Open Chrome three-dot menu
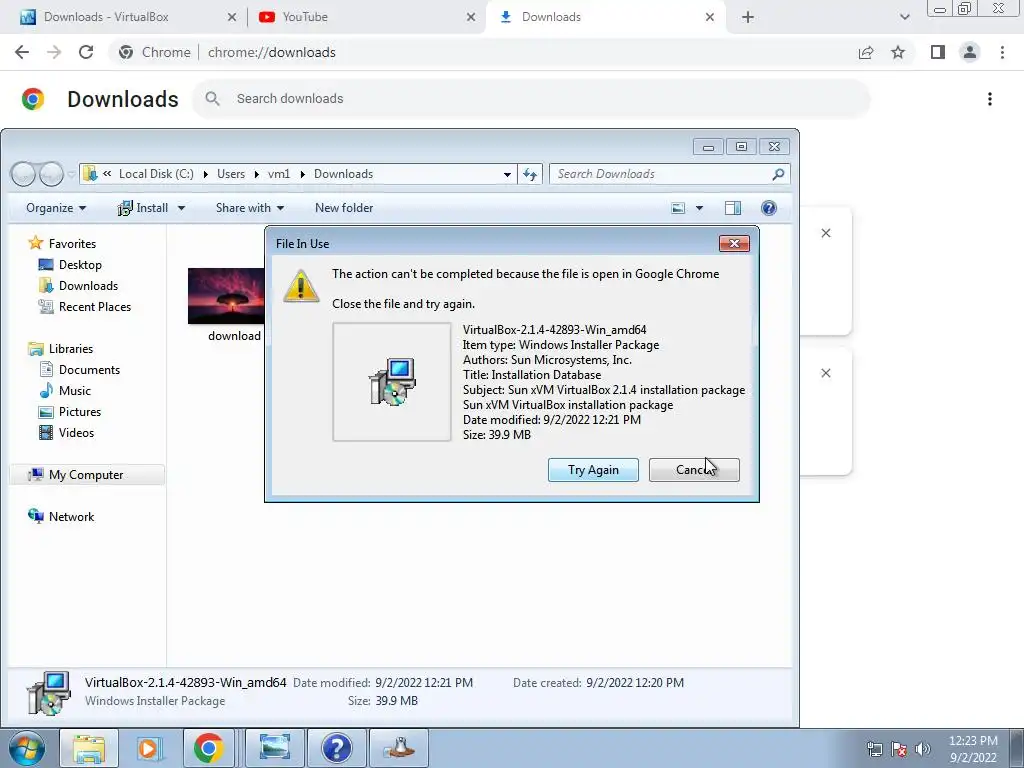Image resolution: width=1024 pixels, height=768 pixels. click(1002, 52)
